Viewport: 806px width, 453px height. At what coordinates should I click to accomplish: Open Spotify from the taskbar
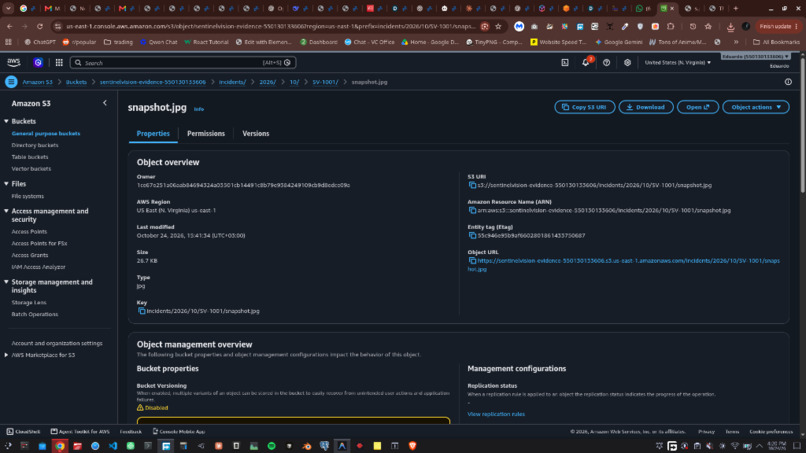pyautogui.click(x=271, y=446)
